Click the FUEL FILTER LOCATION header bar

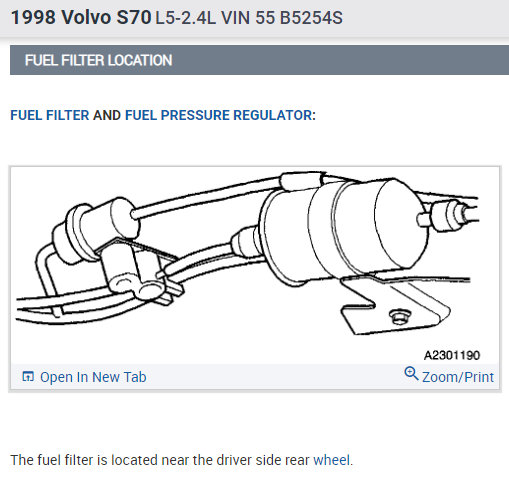pos(259,60)
